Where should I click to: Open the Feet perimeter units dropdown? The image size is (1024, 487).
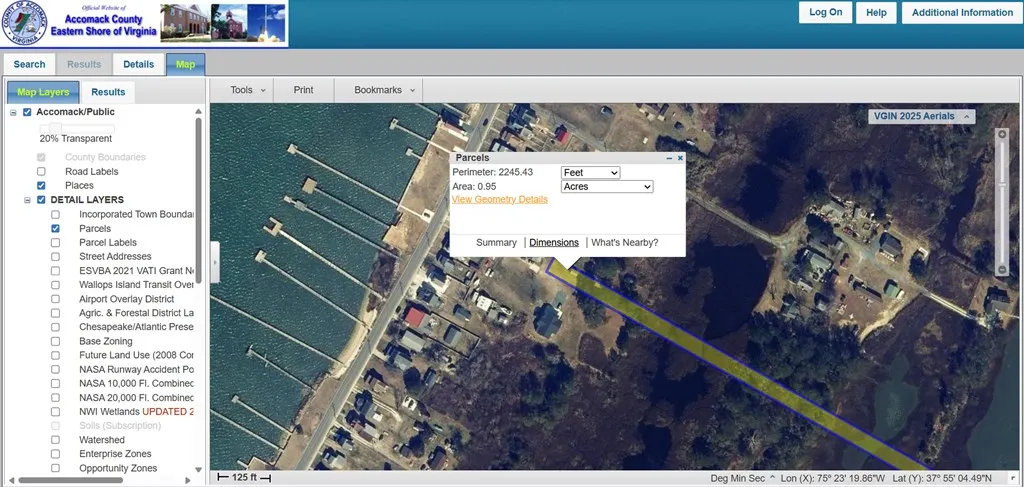[x=590, y=172]
